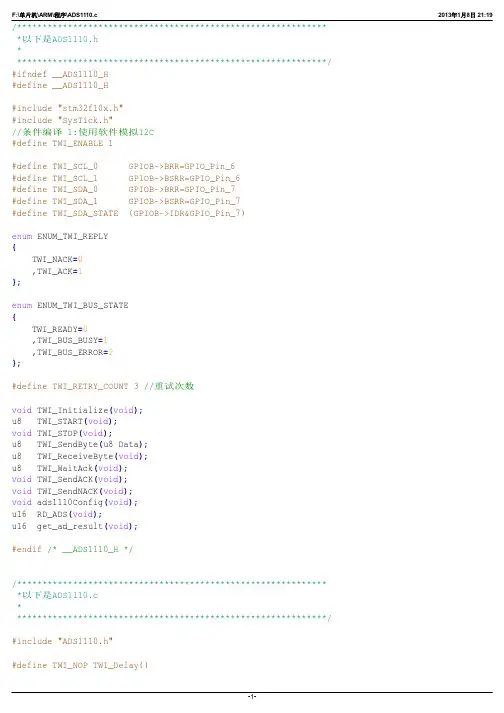The image size is (504, 713).
Task: Click the get_ad_result function prototype
Action: tap(75, 526)
